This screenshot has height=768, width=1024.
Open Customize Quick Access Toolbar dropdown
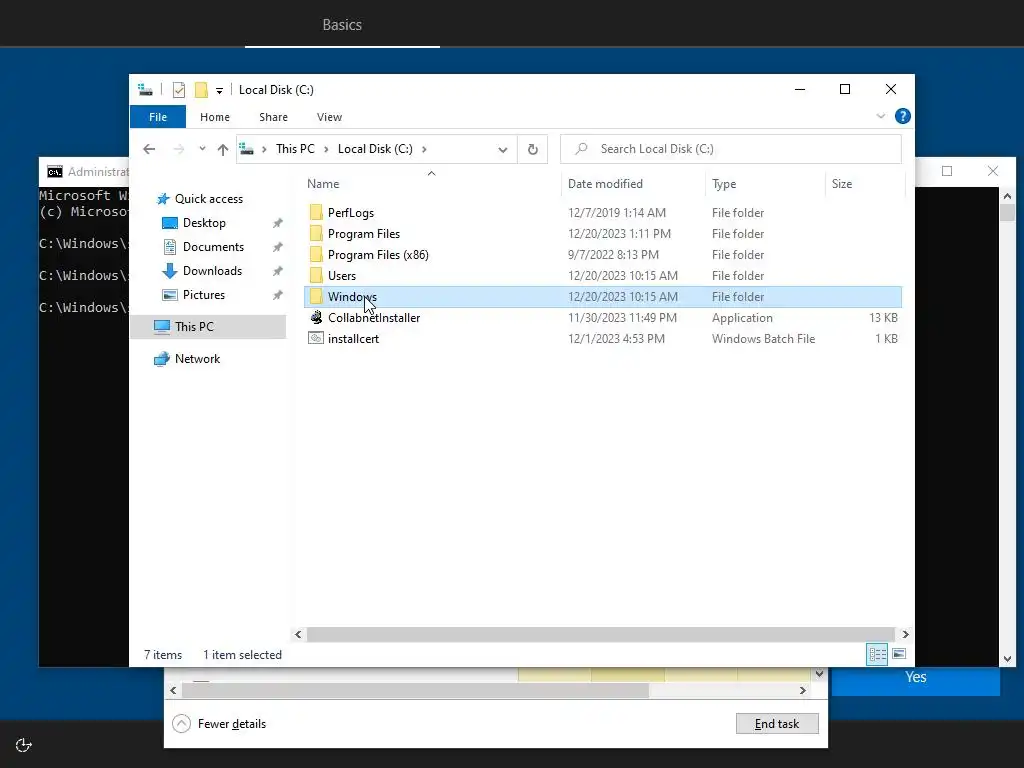coord(219,91)
